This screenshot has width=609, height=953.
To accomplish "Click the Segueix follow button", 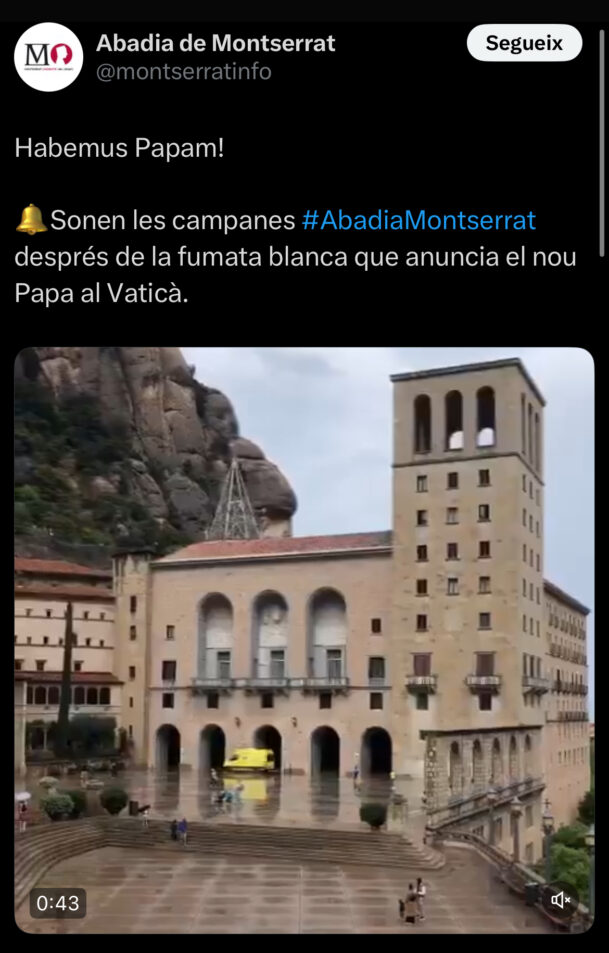I will point(524,43).
